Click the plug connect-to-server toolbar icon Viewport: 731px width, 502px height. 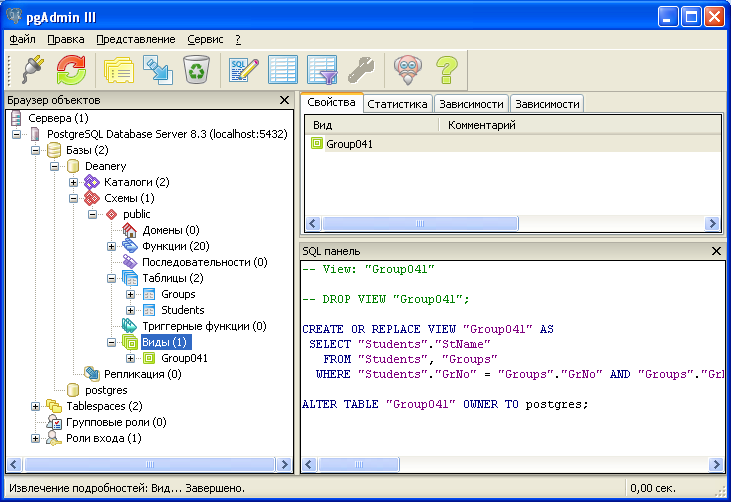(x=33, y=69)
